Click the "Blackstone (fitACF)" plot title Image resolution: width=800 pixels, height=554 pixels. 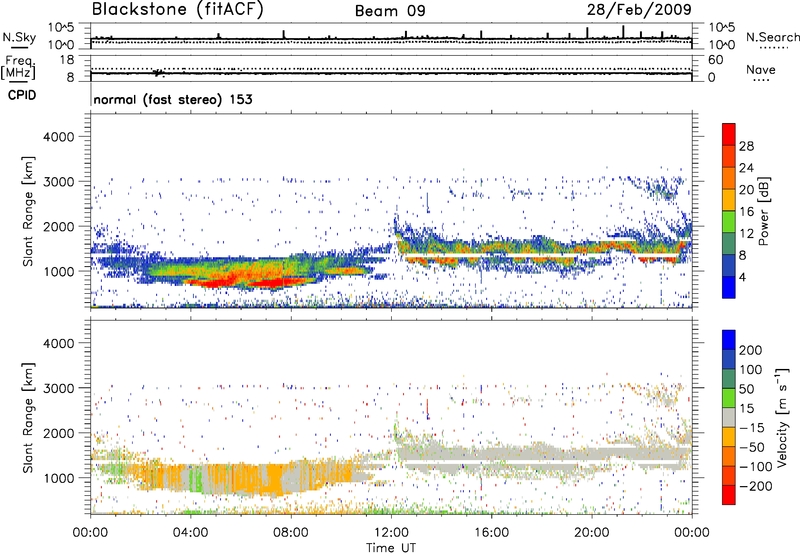pos(178,10)
